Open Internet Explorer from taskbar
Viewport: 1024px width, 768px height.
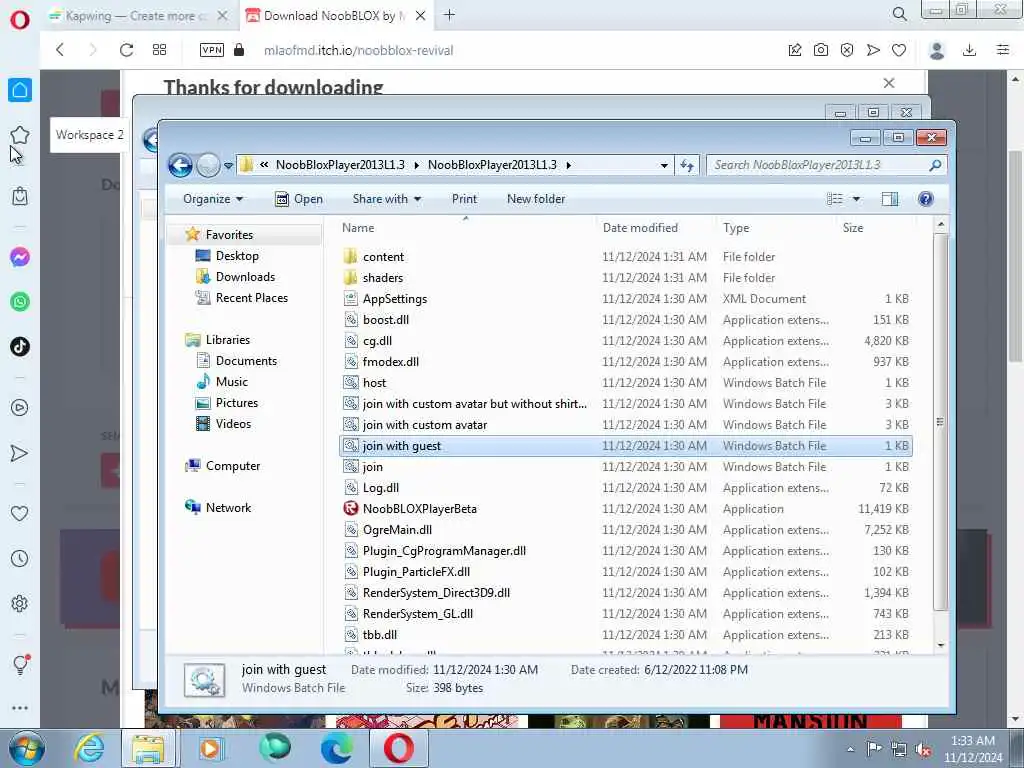pyautogui.click(x=89, y=748)
